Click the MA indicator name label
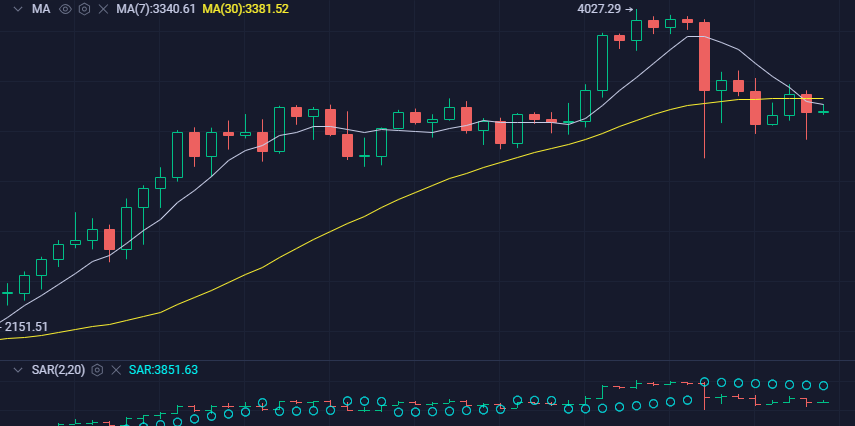Screen dimensions: 855x426 tap(41, 9)
